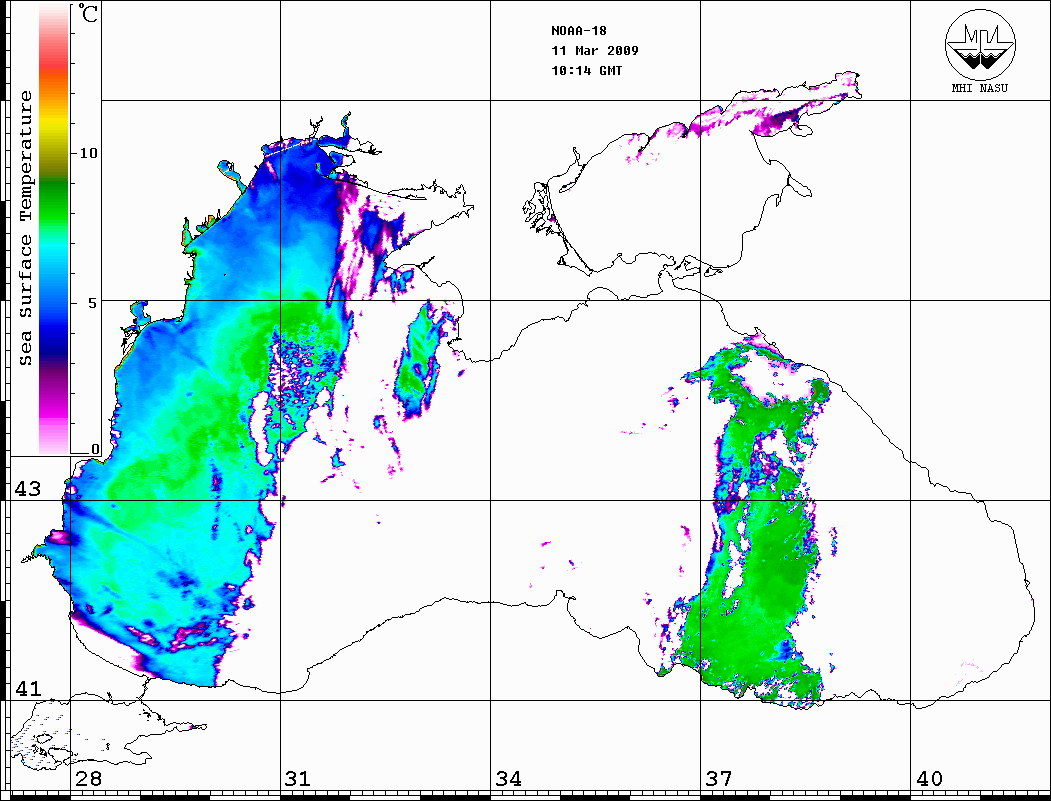Click latitude label '41'
The image size is (1051, 801).
27,689
